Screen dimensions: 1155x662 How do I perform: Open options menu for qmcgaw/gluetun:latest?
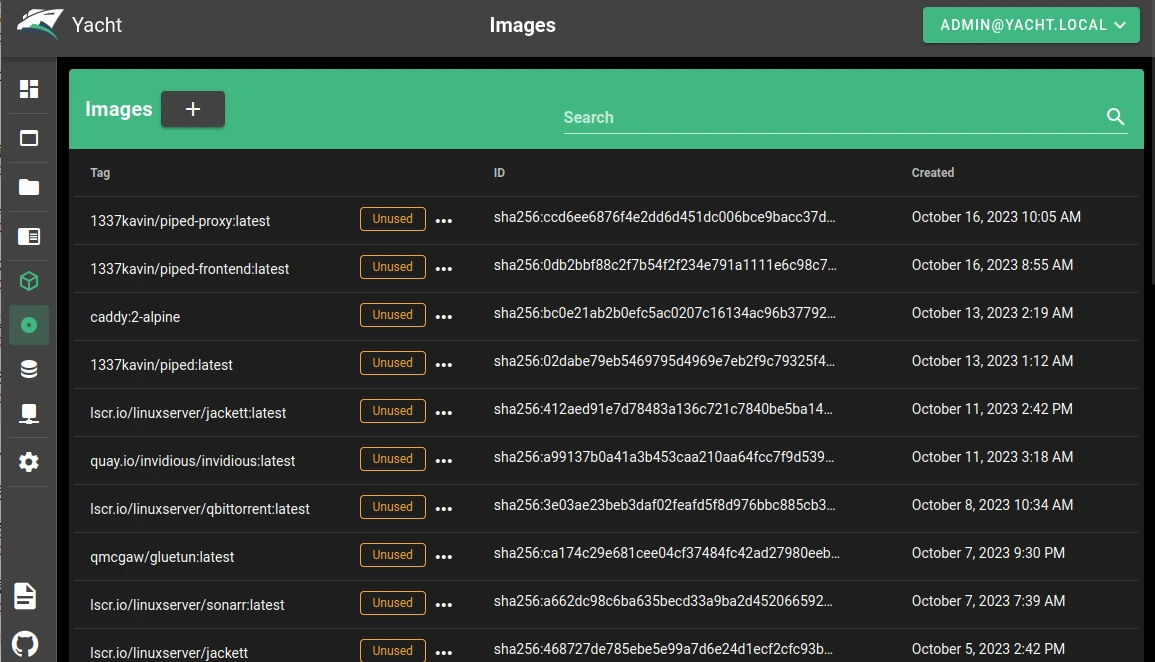tap(444, 557)
